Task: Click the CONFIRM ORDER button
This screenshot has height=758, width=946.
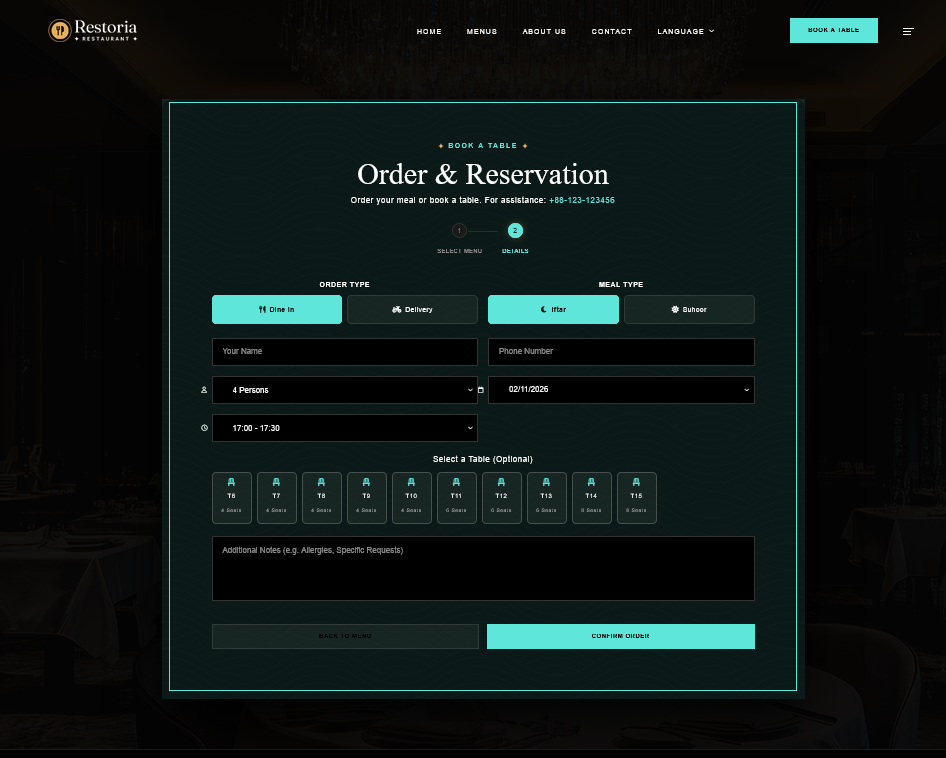Action: tap(620, 636)
